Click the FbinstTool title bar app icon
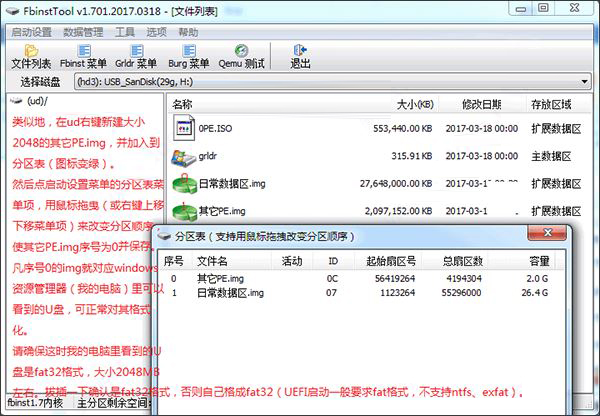The width and height of the screenshot is (600, 416). (x=12, y=11)
